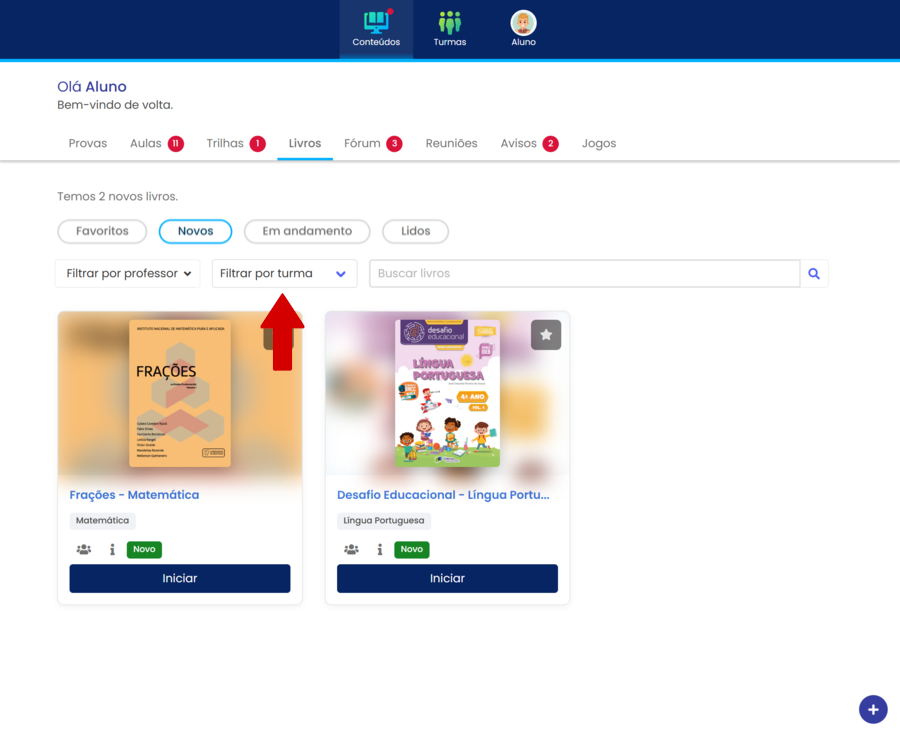This screenshot has width=900, height=736.
Task: Open the Turmas section icon
Action: click(x=450, y=28)
